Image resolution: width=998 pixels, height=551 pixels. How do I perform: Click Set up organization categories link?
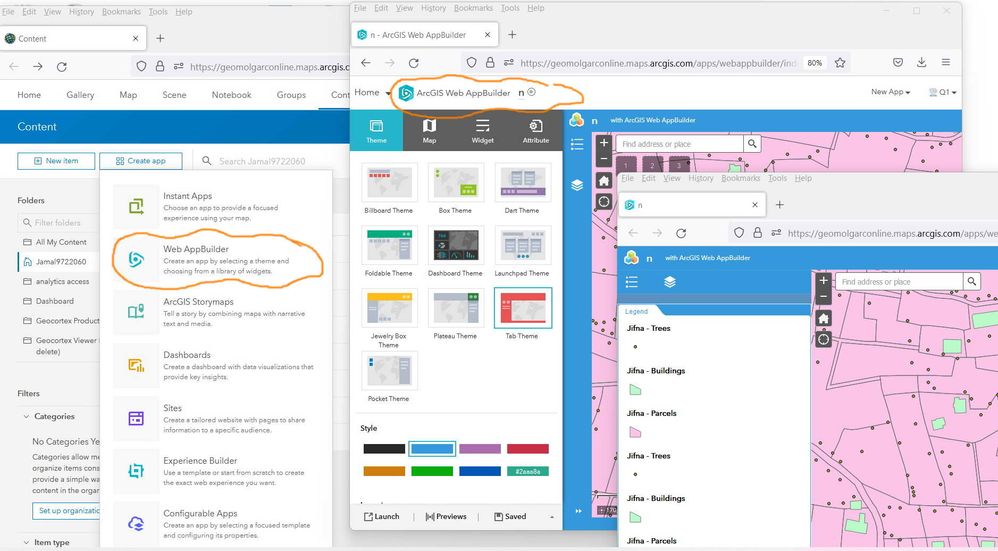point(66,511)
